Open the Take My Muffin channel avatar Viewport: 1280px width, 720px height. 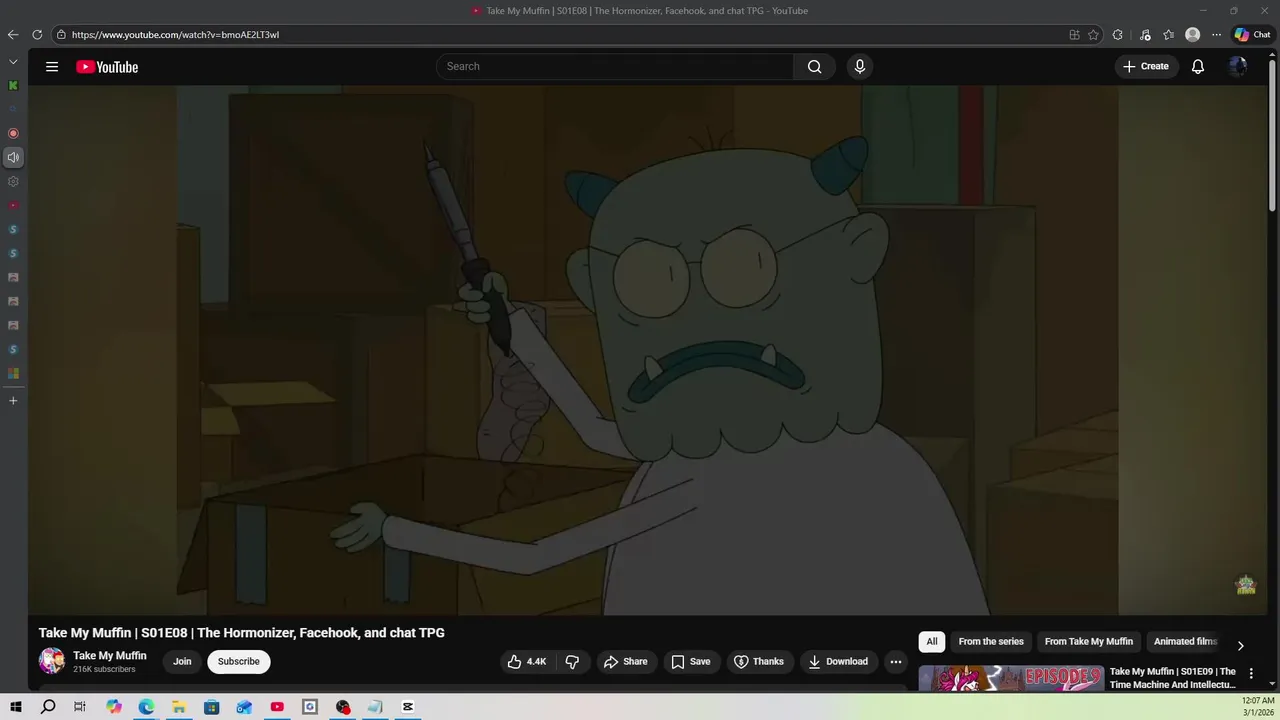coord(52,661)
